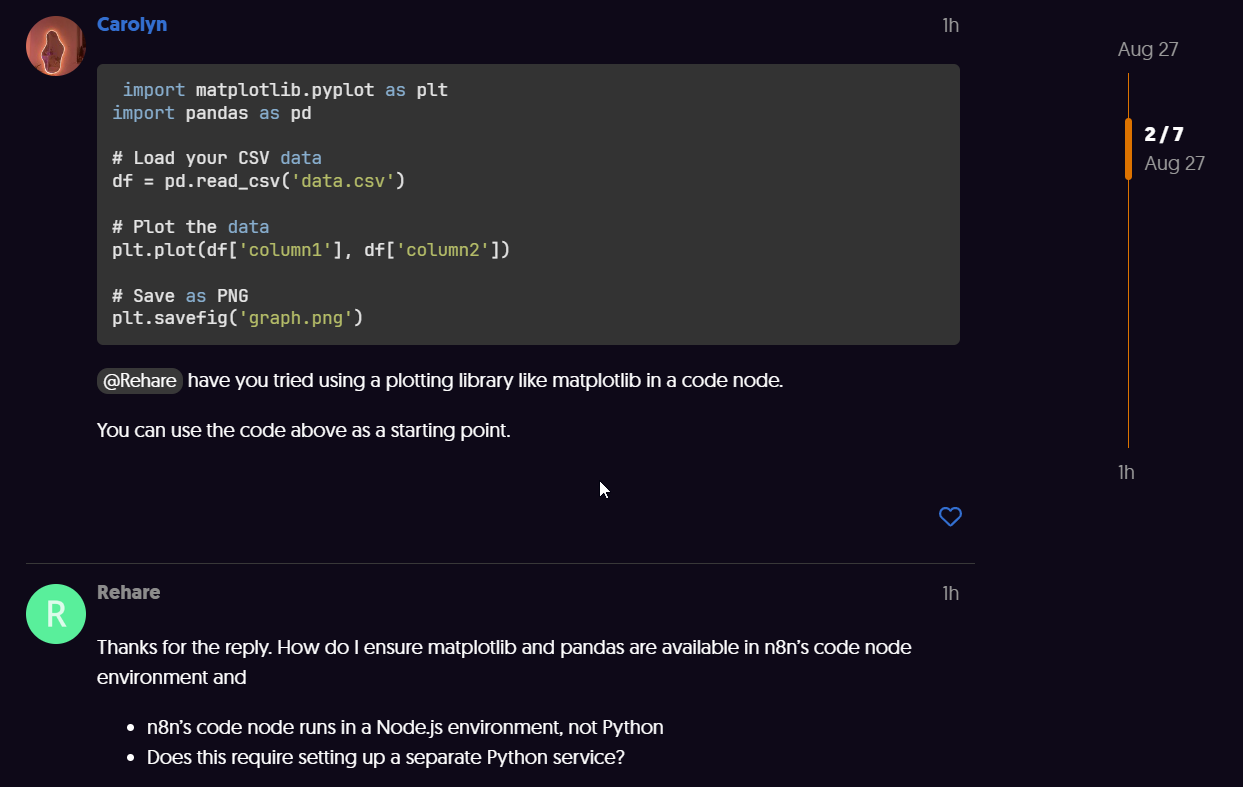Click the 1h timestamp on Carolyn's post

coord(950,25)
